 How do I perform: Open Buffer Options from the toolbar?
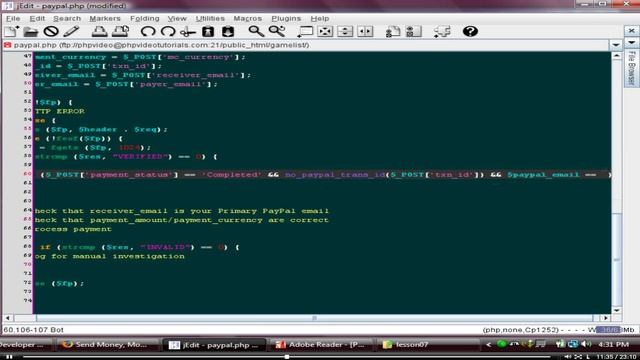(393, 31)
